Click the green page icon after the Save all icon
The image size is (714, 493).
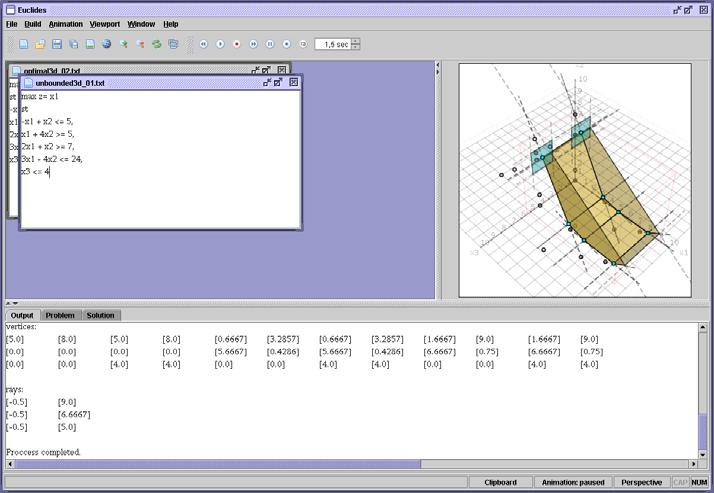click(90, 44)
